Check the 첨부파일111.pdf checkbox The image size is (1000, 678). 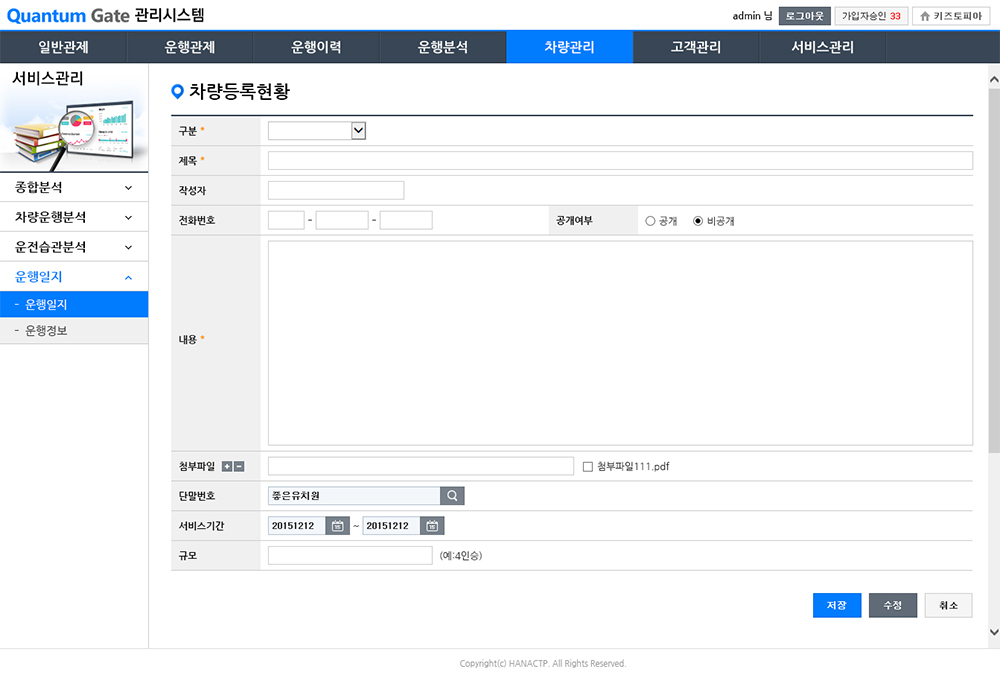tap(587, 467)
